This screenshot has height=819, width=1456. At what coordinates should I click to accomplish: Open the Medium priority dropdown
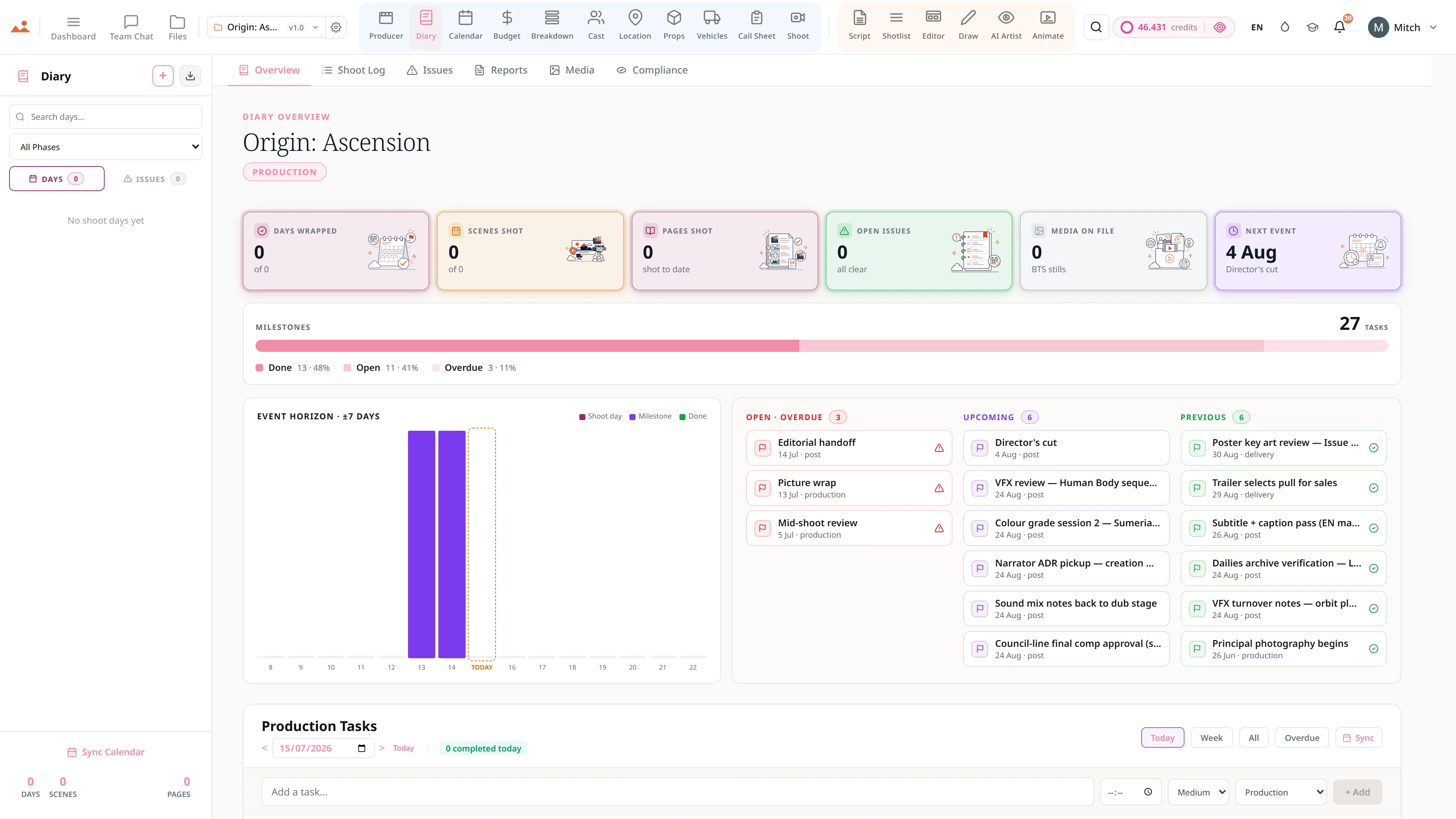click(x=1198, y=792)
